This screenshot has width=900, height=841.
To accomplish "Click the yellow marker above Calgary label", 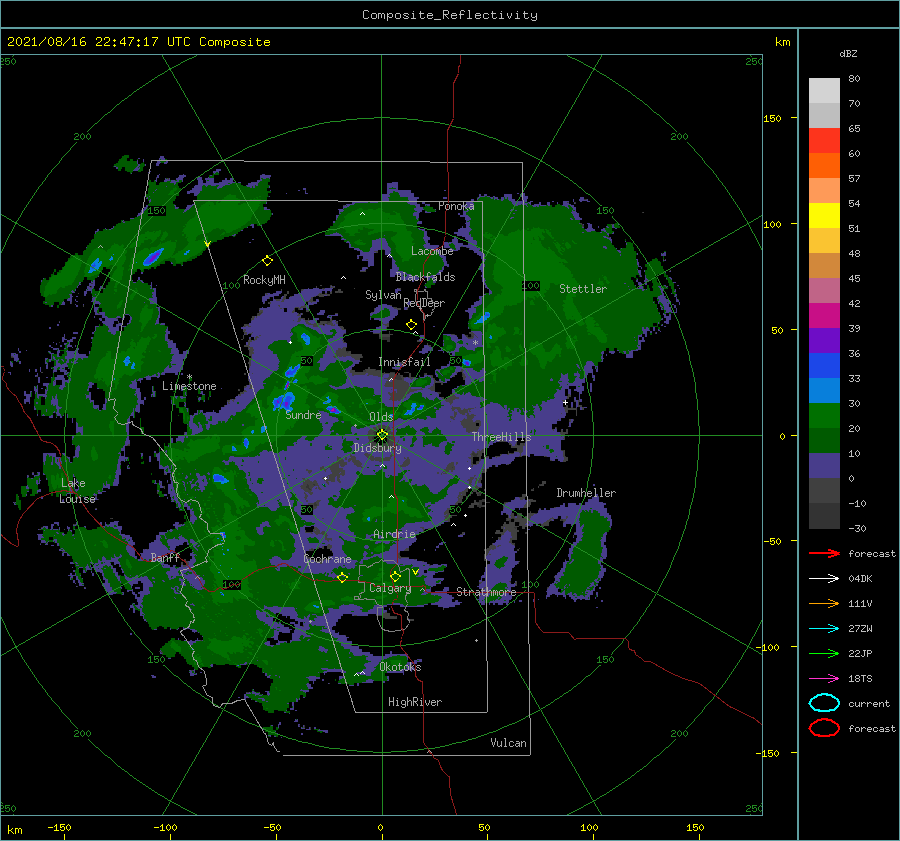I will point(395,576).
